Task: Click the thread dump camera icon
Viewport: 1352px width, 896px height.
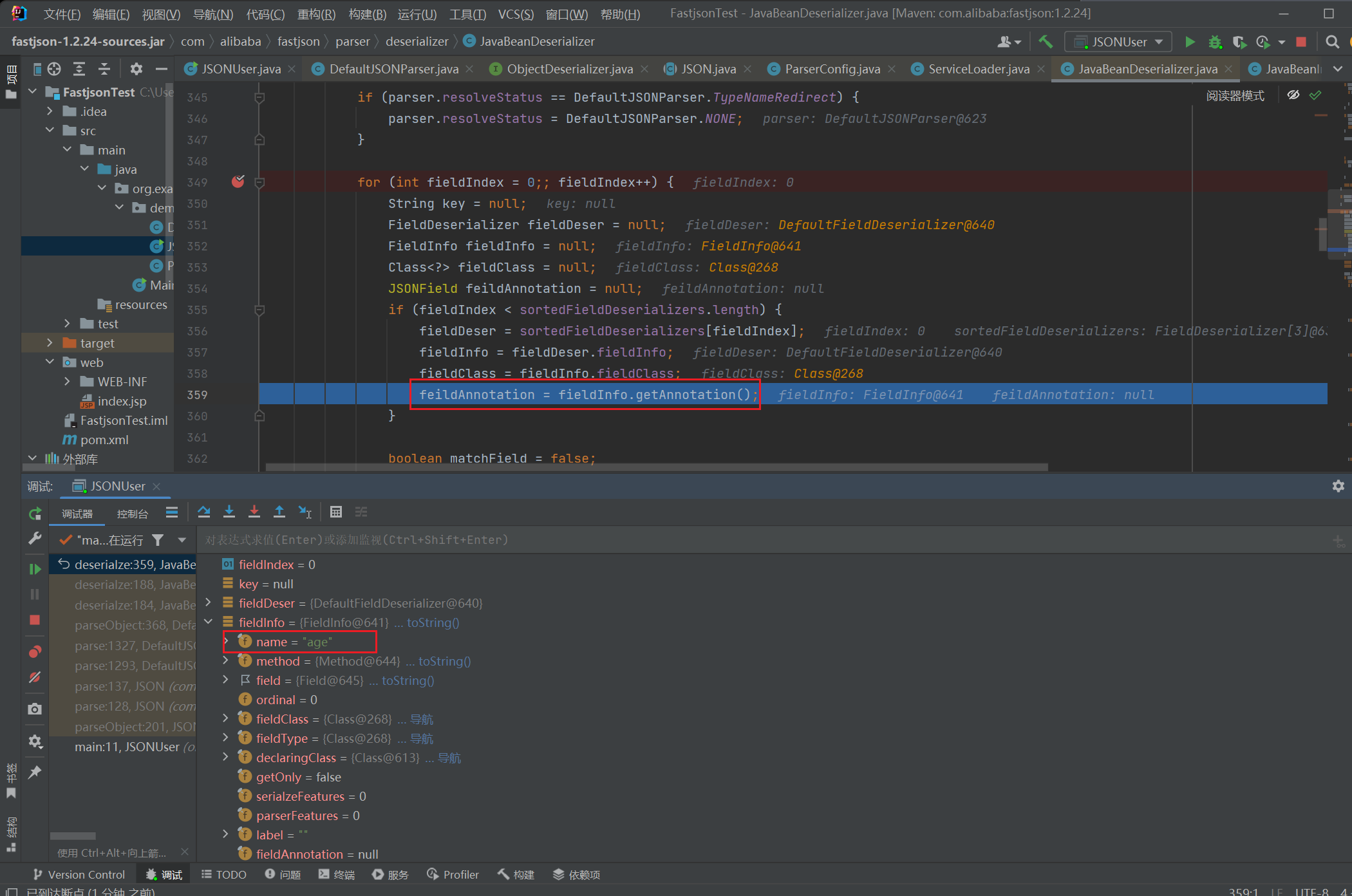Action: (35, 709)
